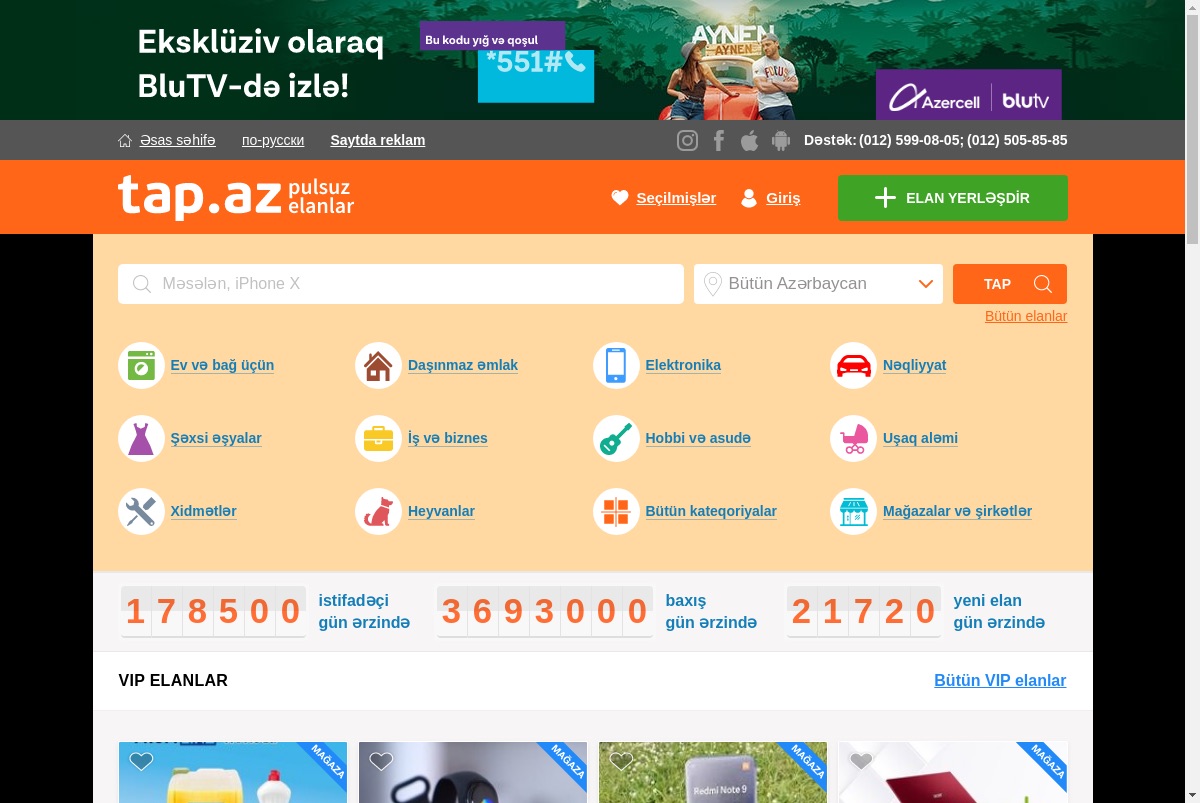This screenshot has width=1200, height=803.
Task: Open the Ev və bağ üçün category link
Action: (x=222, y=365)
